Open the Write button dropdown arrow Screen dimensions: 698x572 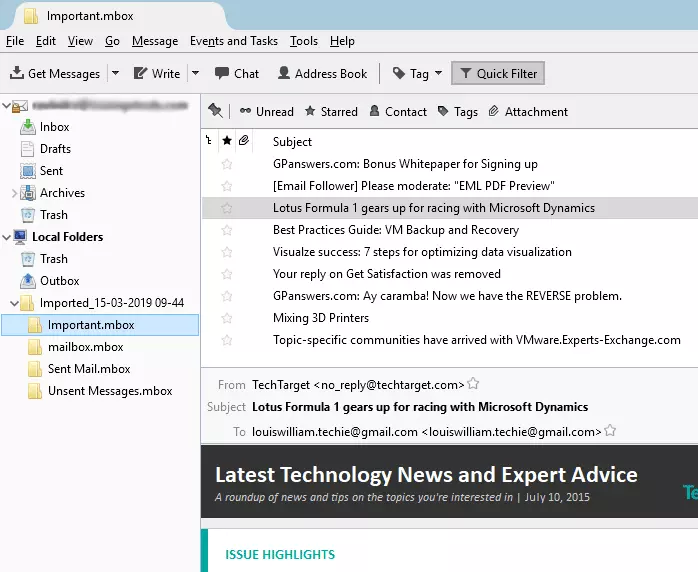(x=195, y=74)
